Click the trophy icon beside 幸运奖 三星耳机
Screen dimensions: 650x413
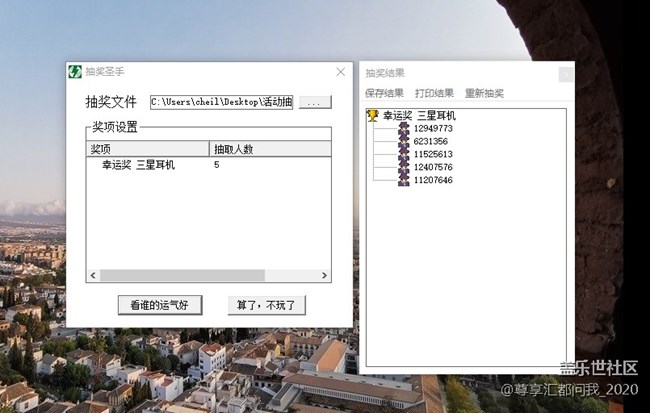click(x=373, y=115)
